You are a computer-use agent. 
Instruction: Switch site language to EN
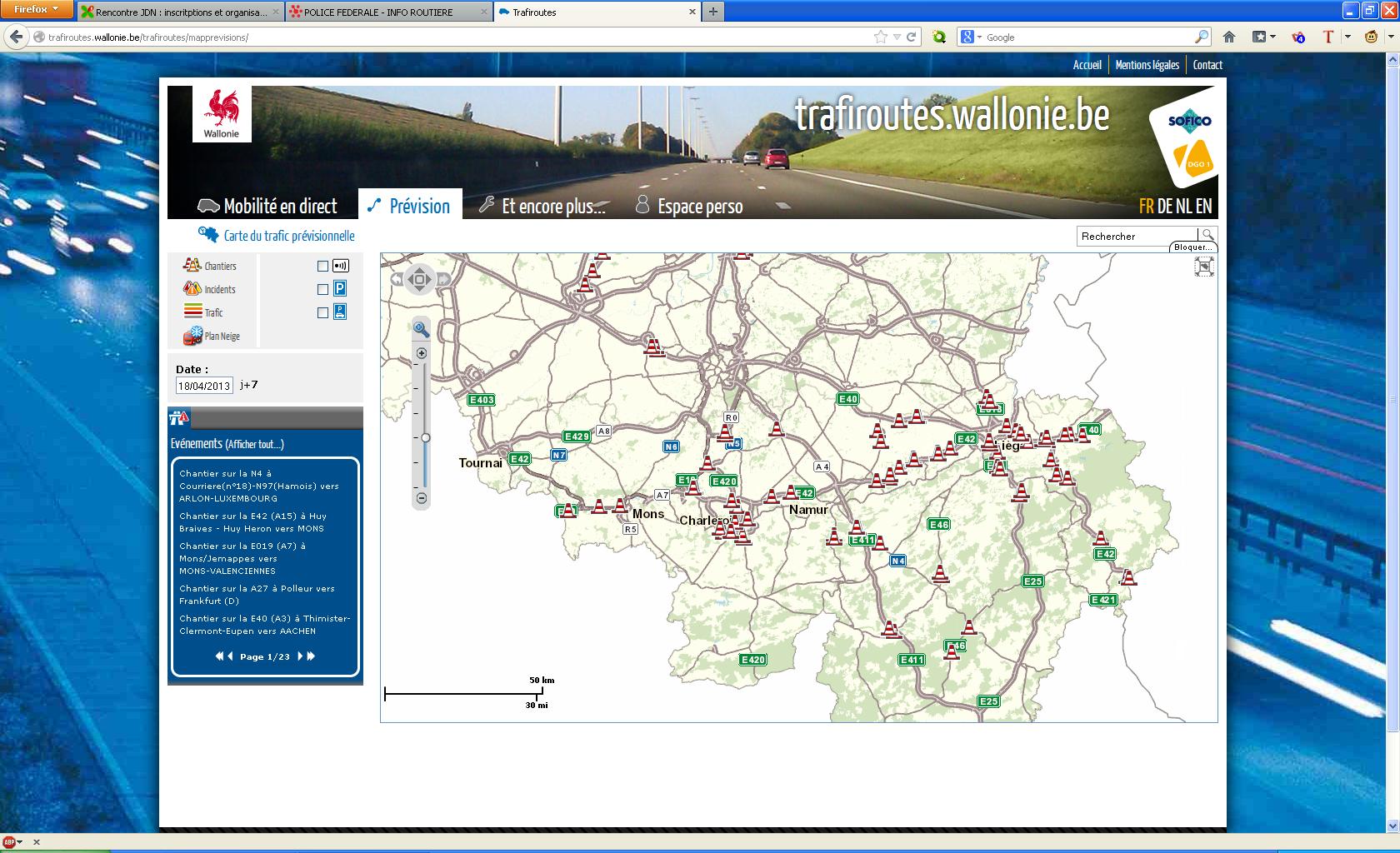[1203, 206]
